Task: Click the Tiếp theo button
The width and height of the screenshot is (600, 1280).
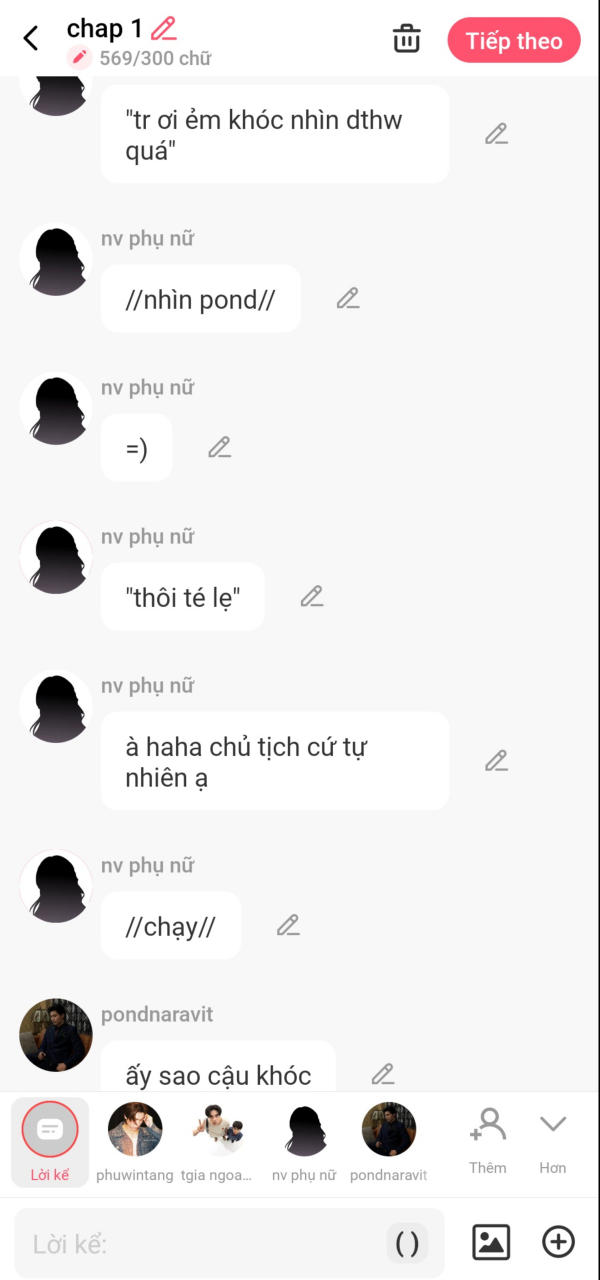Action: (x=514, y=41)
